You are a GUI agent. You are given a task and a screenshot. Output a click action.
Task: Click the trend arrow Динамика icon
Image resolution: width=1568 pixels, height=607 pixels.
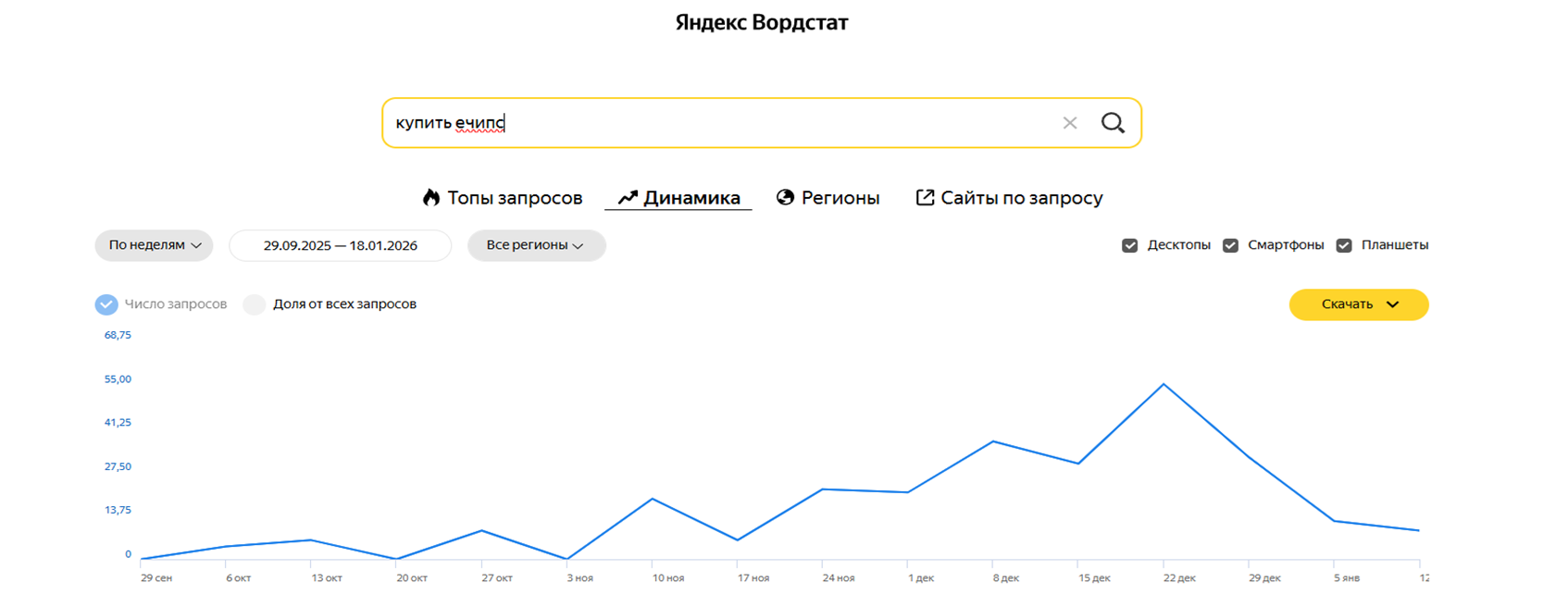(x=628, y=197)
